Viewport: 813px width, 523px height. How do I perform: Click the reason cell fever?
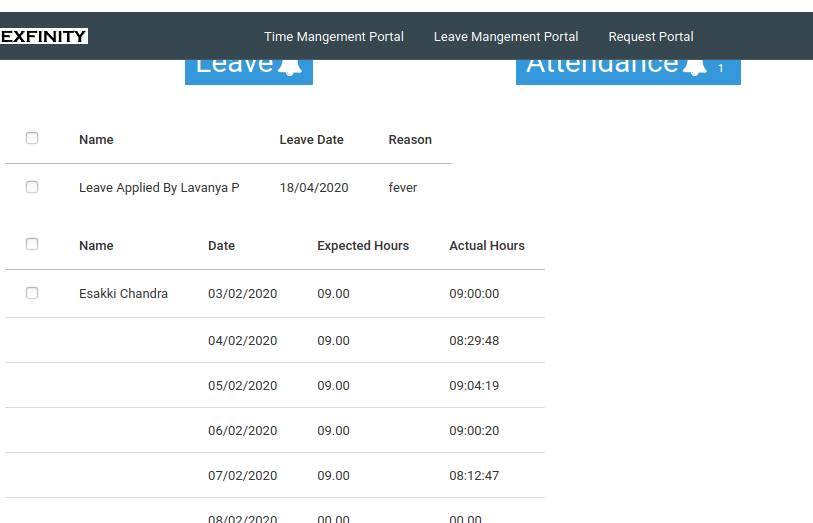(x=403, y=188)
